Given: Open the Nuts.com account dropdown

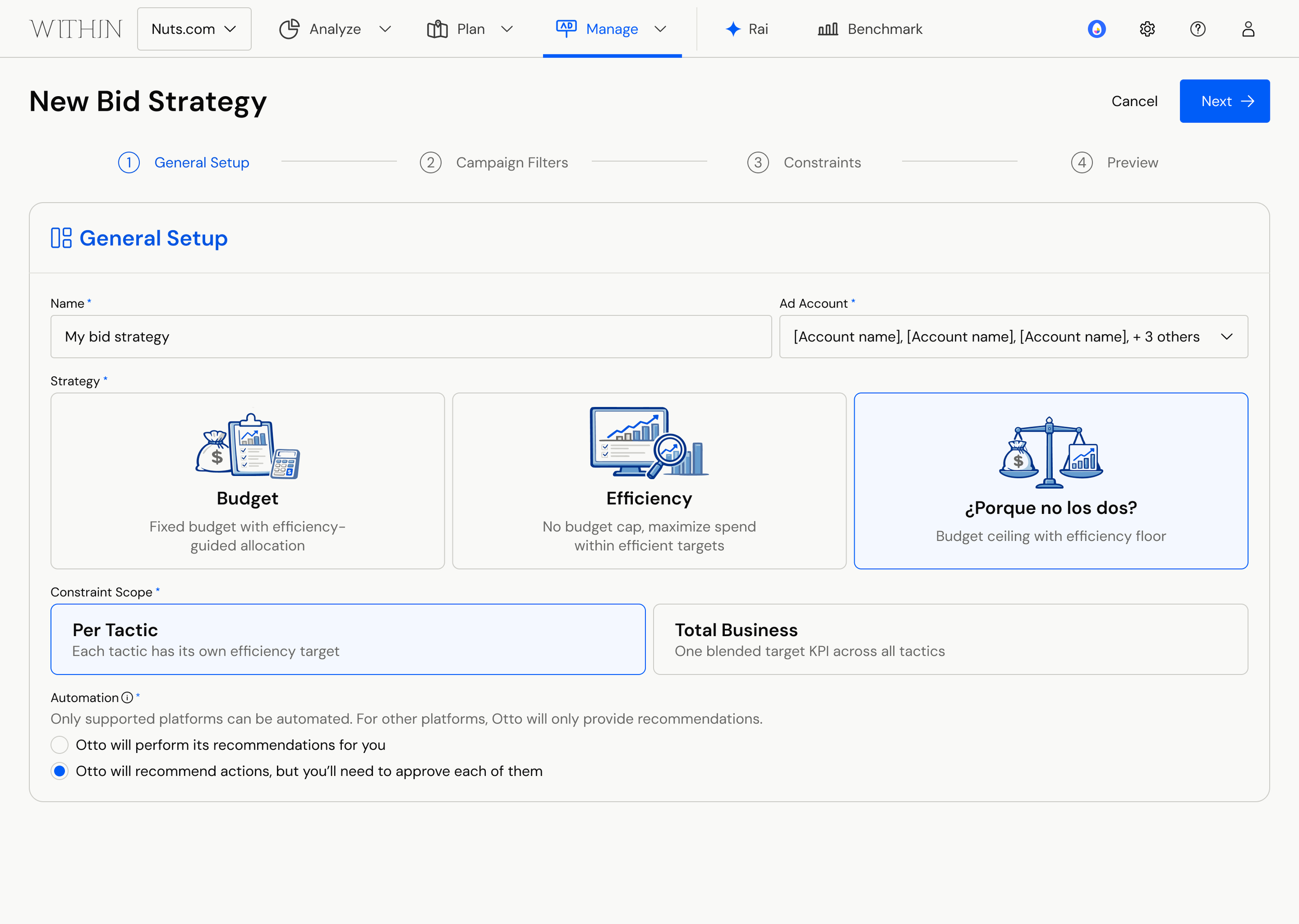Looking at the screenshot, I should click(194, 29).
